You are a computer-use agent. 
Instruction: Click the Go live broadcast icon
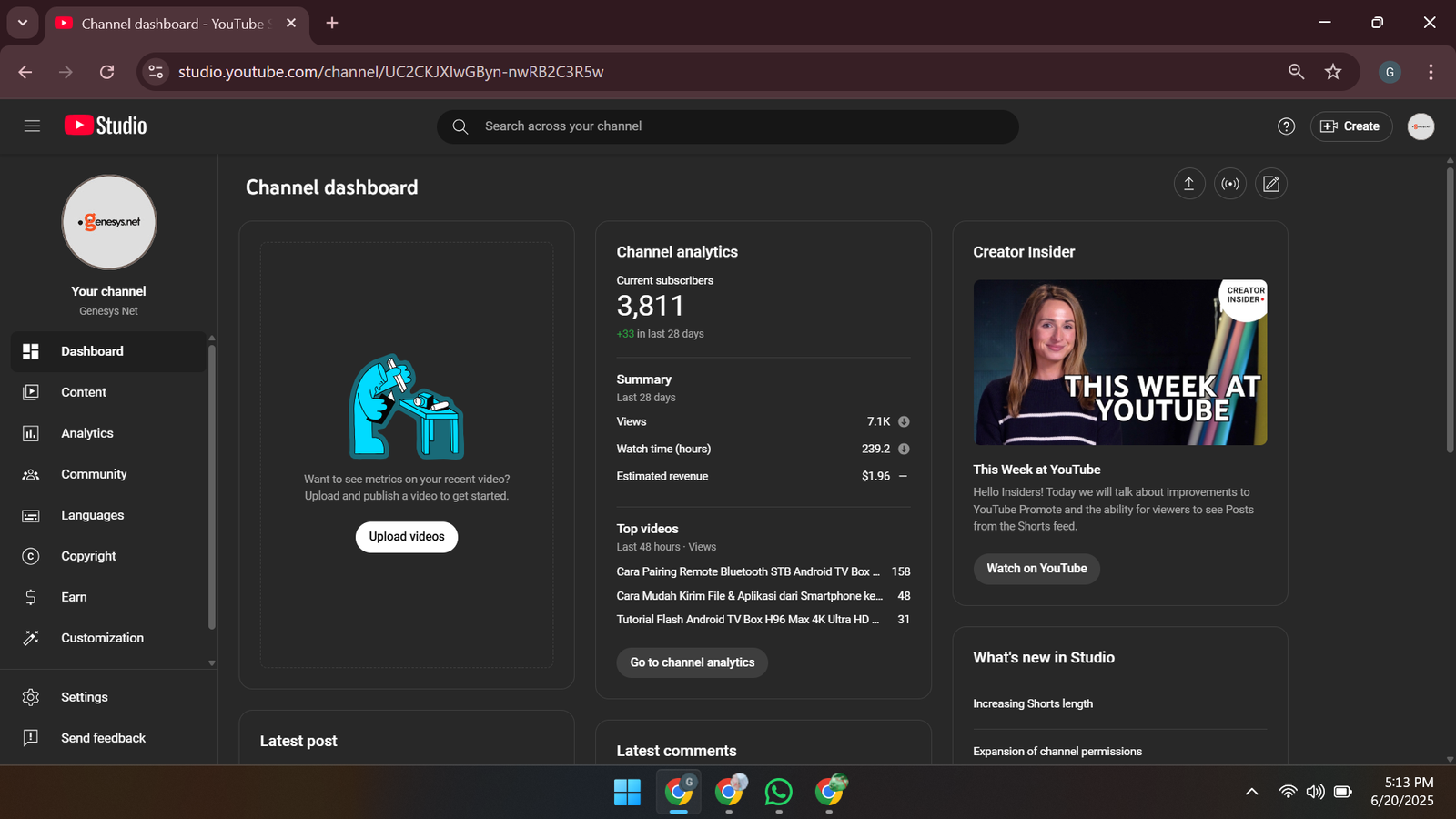pos(1230,184)
